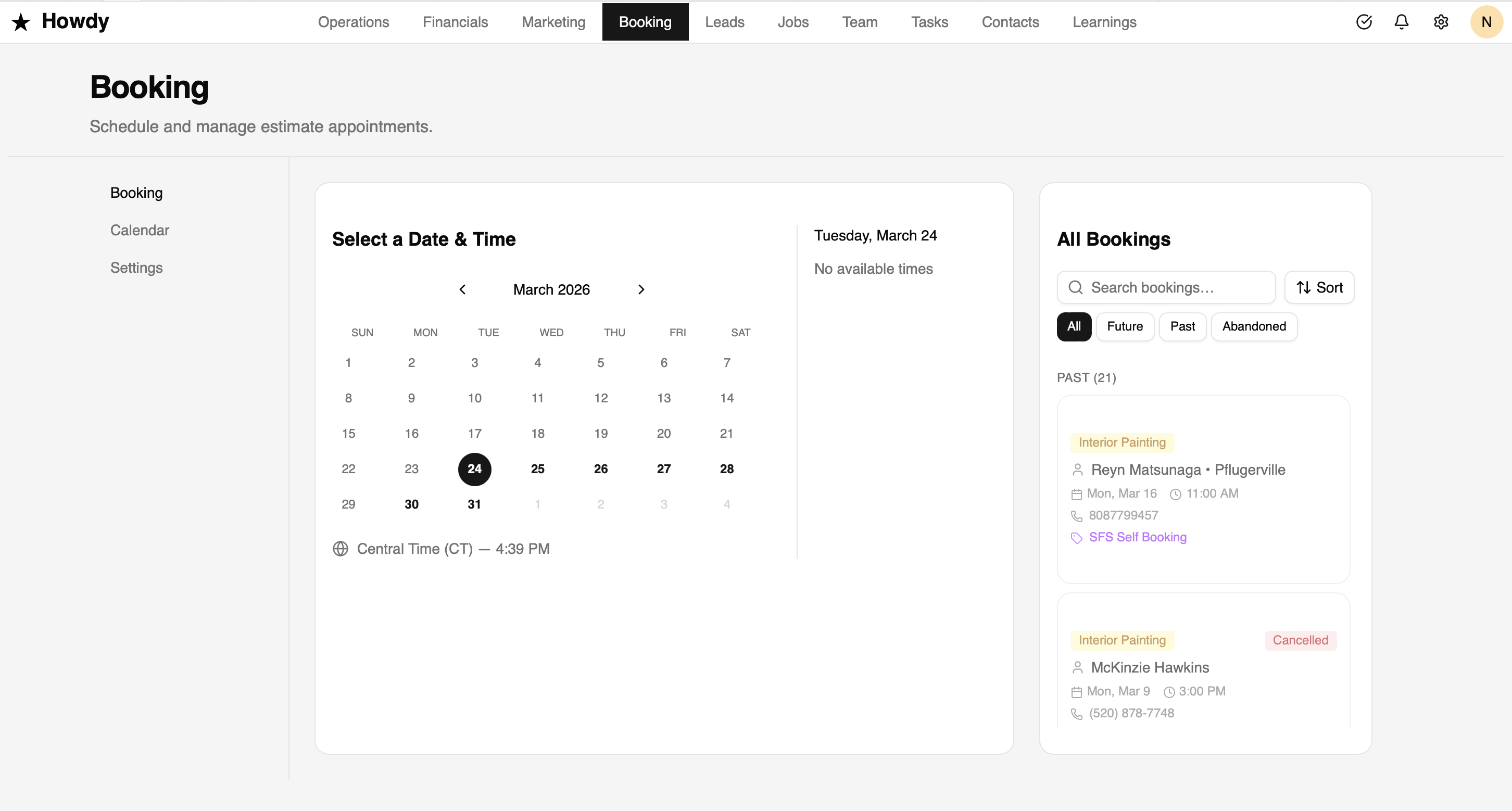Click the phone icon on Reyn Matsunaga's booking
The image size is (1512, 811).
(x=1077, y=516)
